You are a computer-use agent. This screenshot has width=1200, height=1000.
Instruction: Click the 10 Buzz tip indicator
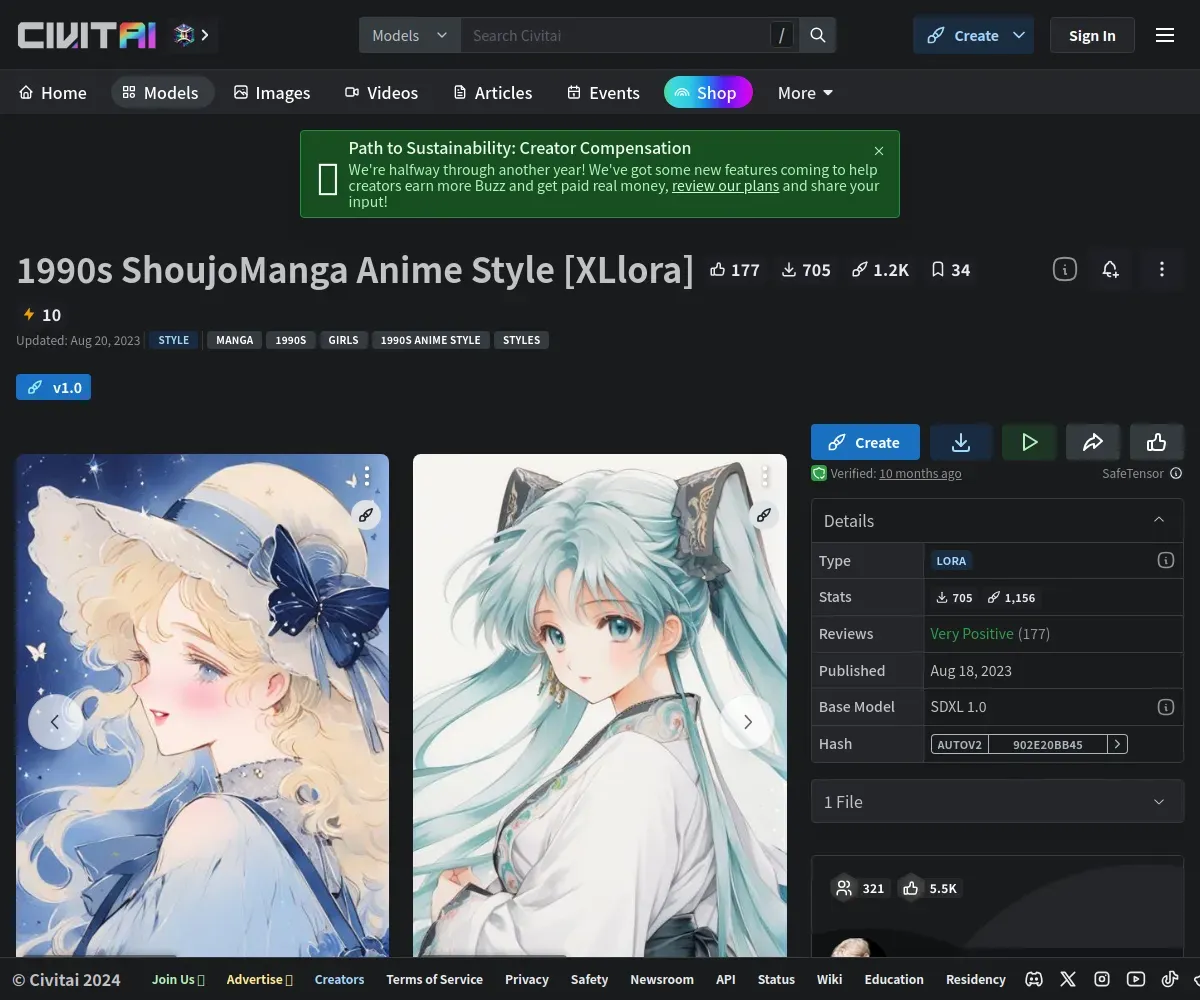(41, 315)
